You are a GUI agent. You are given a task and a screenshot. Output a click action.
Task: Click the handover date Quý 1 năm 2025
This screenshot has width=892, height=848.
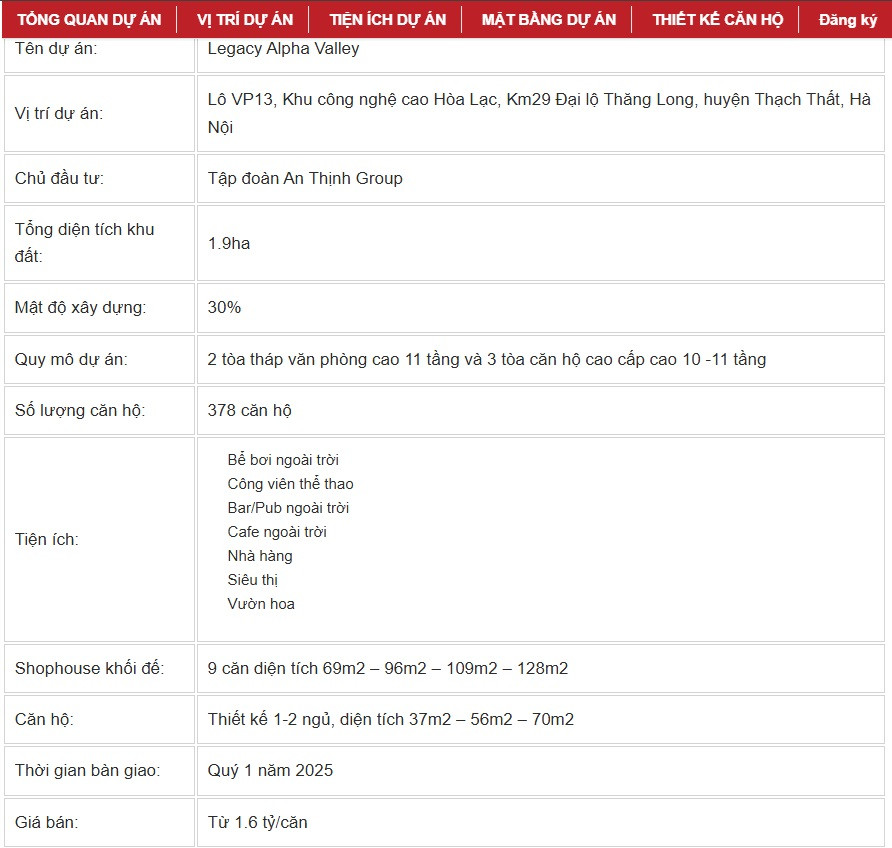270,770
